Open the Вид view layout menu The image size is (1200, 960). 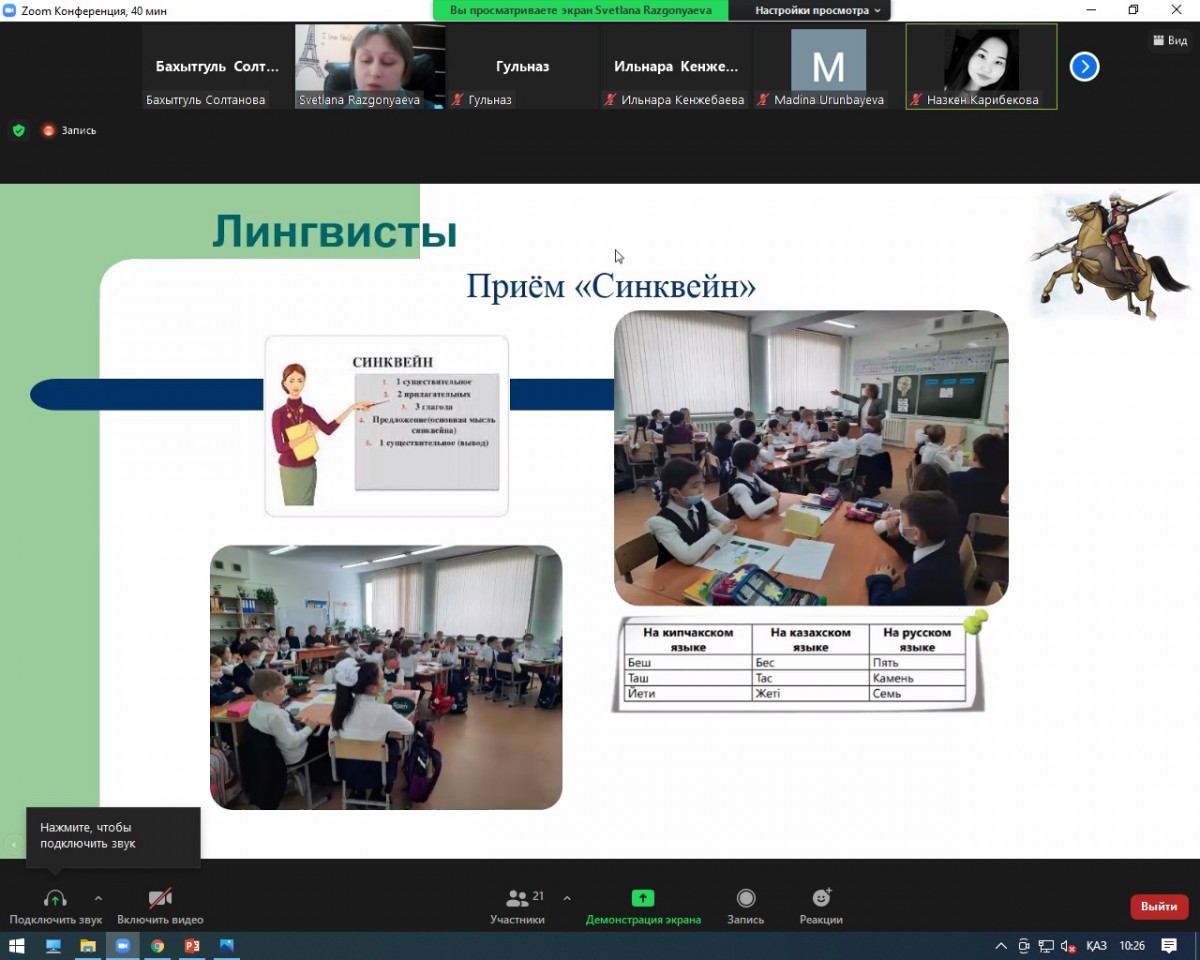tap(1169, 40)
